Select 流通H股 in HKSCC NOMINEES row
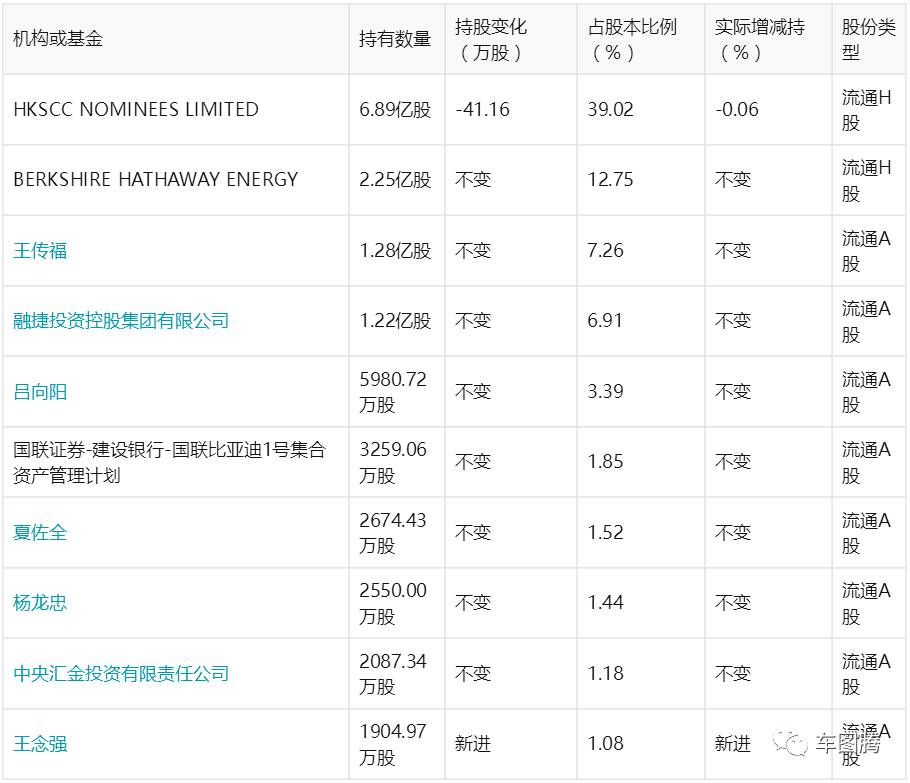 [866, 110]
